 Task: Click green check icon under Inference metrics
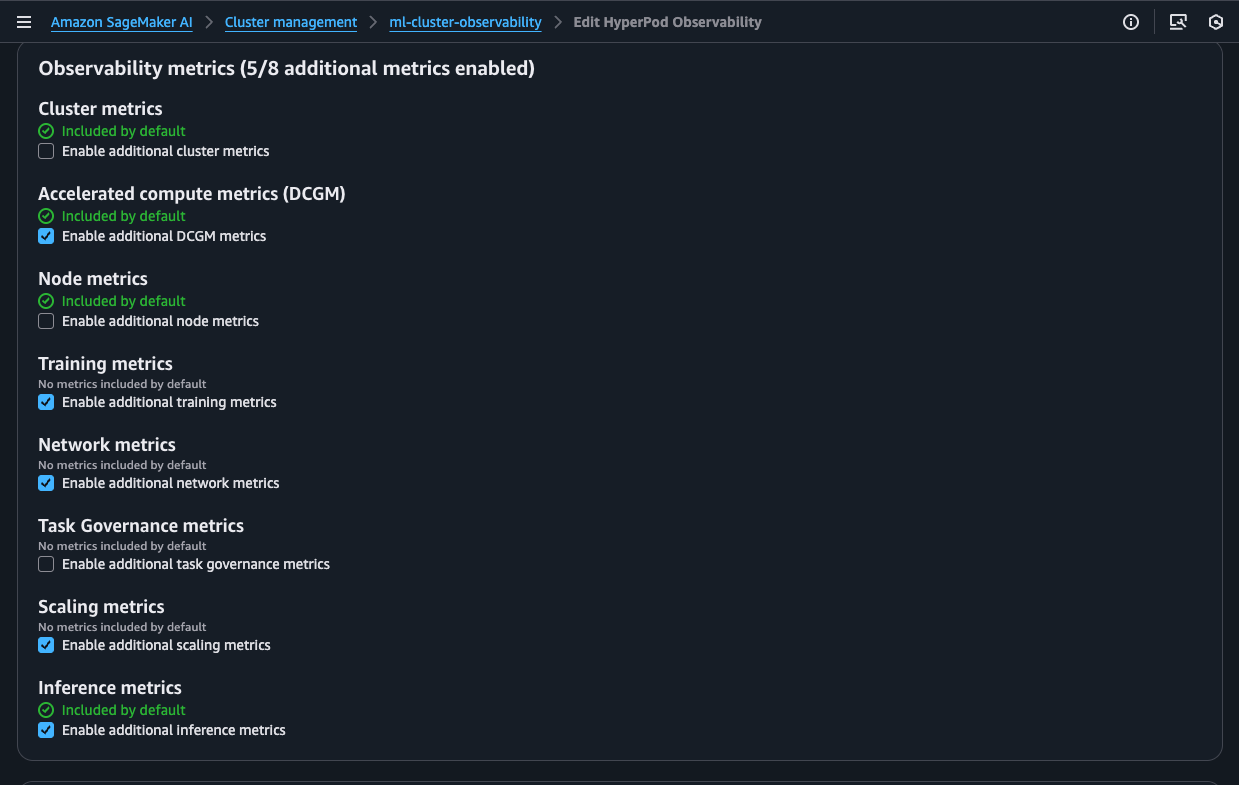tap(46, 710)
